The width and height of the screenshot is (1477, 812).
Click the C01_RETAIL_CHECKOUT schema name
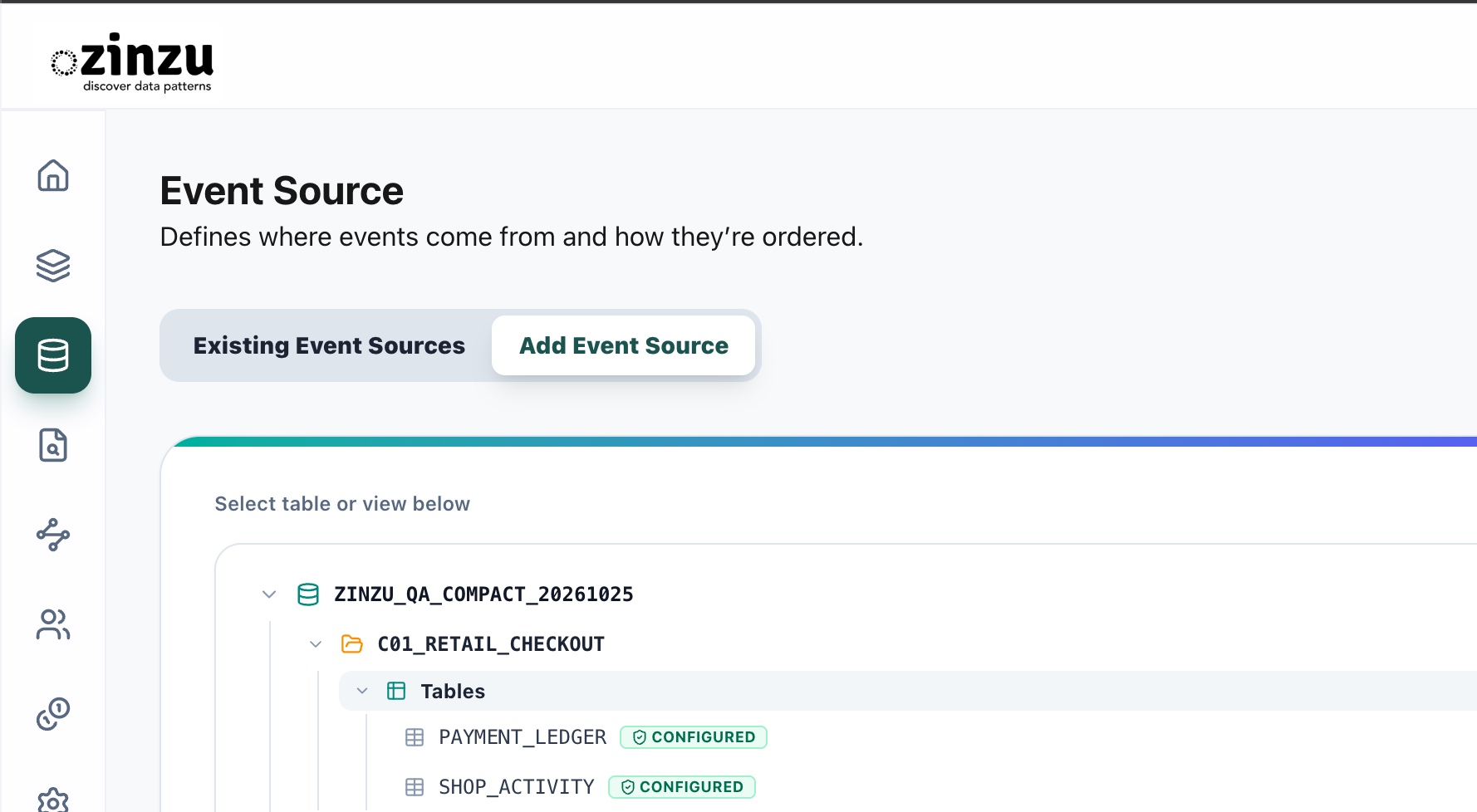point(491,644)
